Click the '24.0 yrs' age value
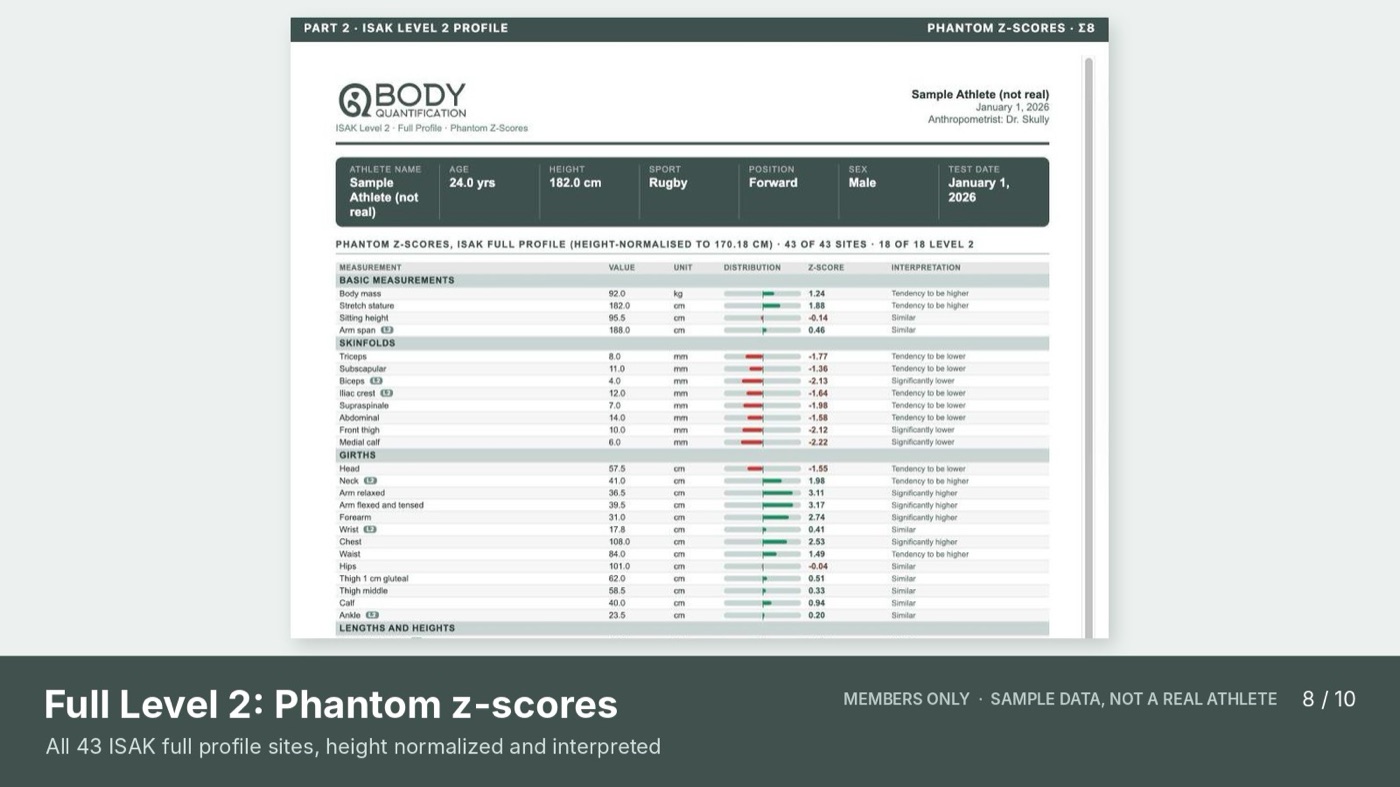Viewport: 1400px width, 787px height. coord(472,183)
